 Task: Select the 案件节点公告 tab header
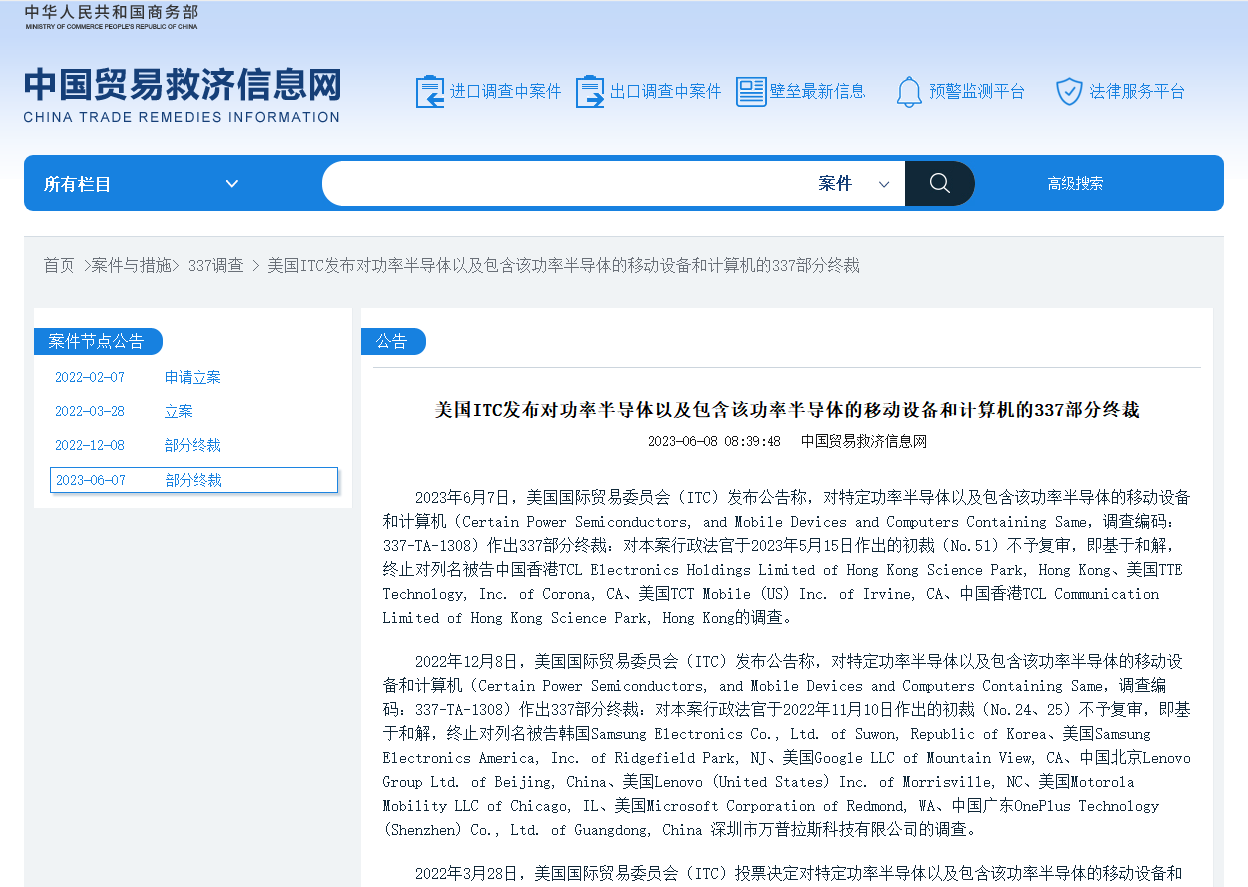(97, 341)
